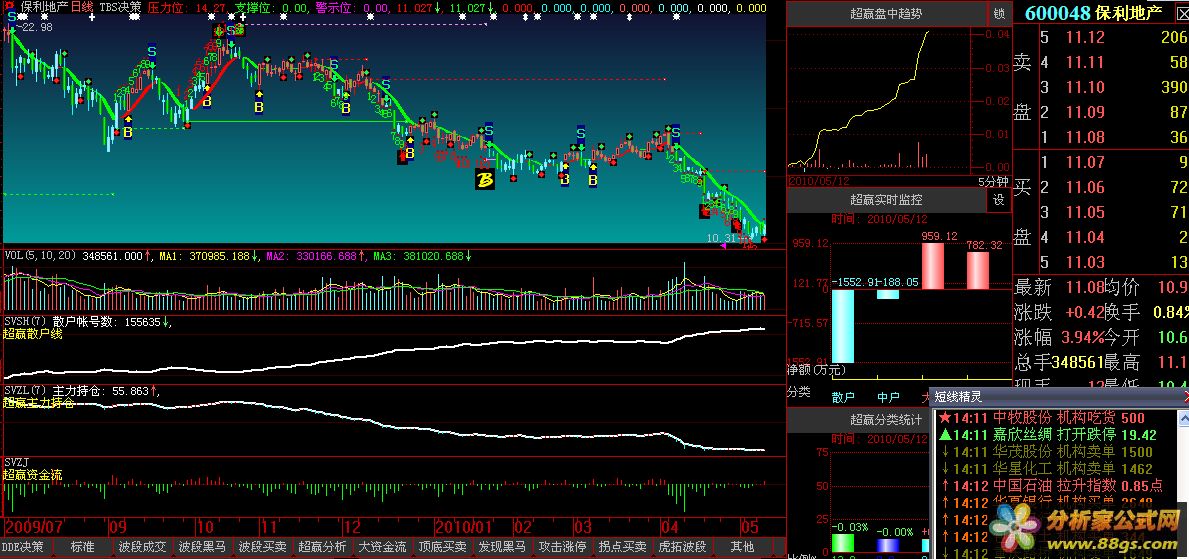Click buy level 5 price 11.03
The width and height of the screenshot is (1189, 559).
1084,262
